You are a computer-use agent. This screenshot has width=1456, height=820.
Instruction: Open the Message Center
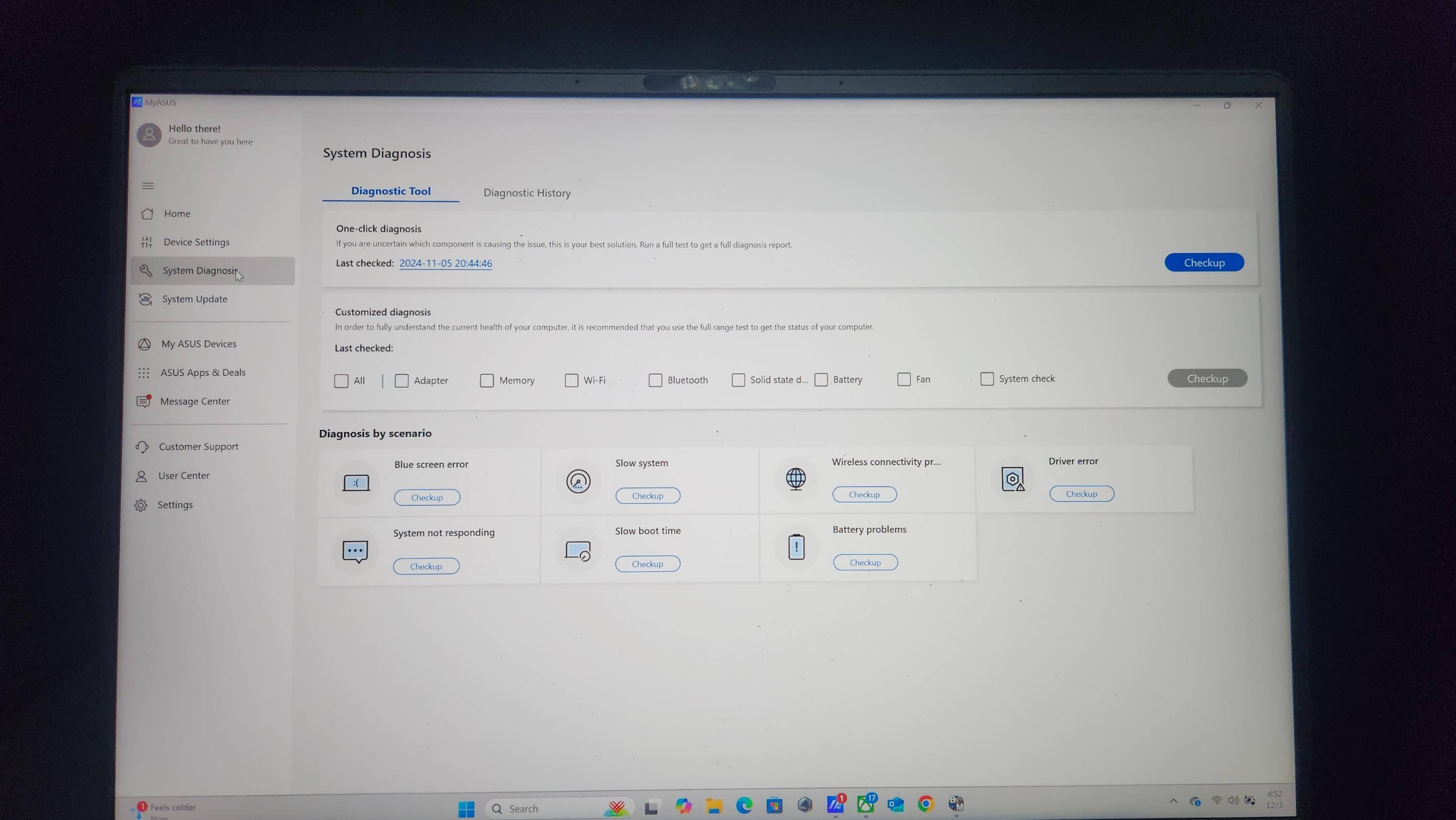click(x=195, y=402)
